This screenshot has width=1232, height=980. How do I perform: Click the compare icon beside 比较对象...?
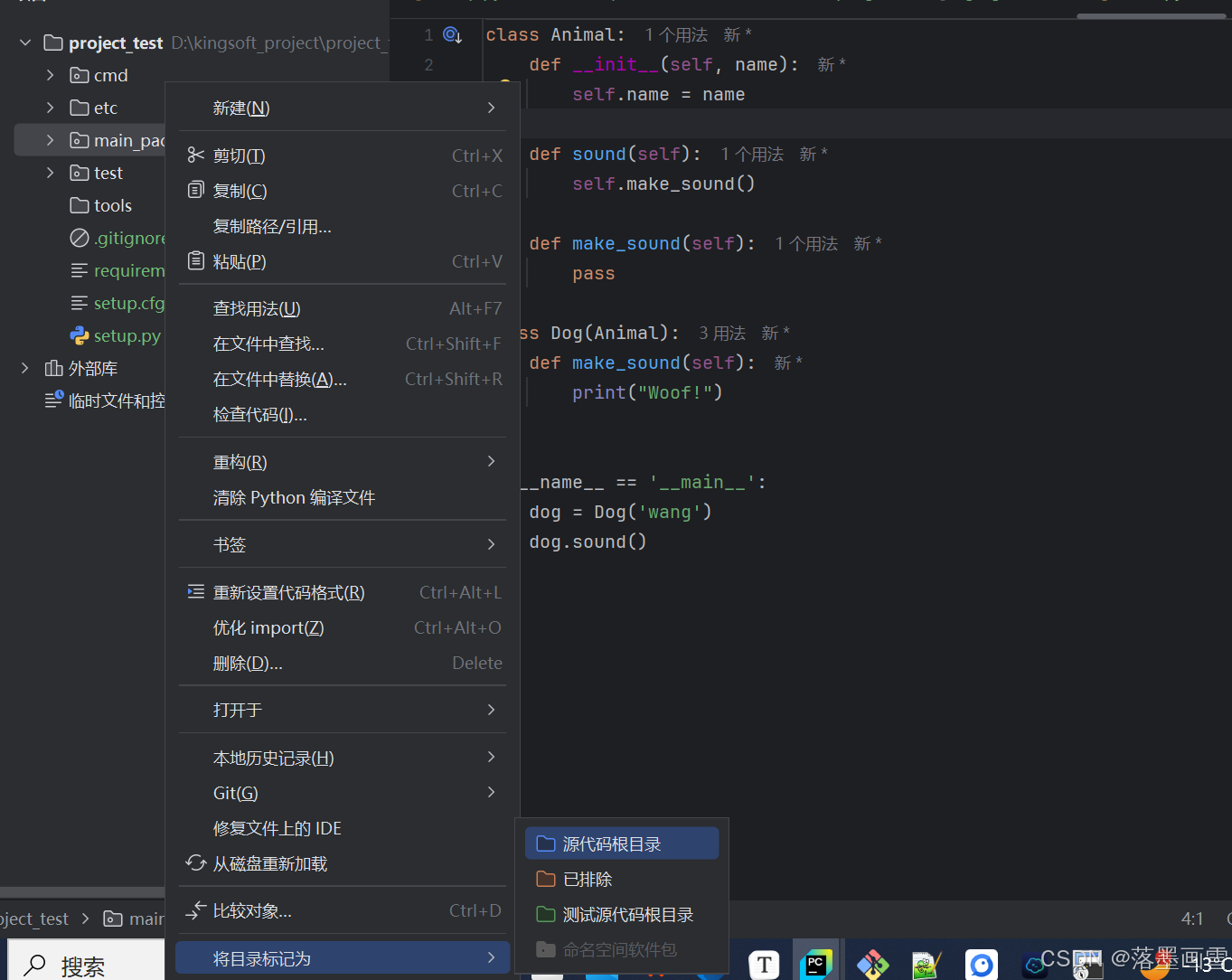coord(195,910)
